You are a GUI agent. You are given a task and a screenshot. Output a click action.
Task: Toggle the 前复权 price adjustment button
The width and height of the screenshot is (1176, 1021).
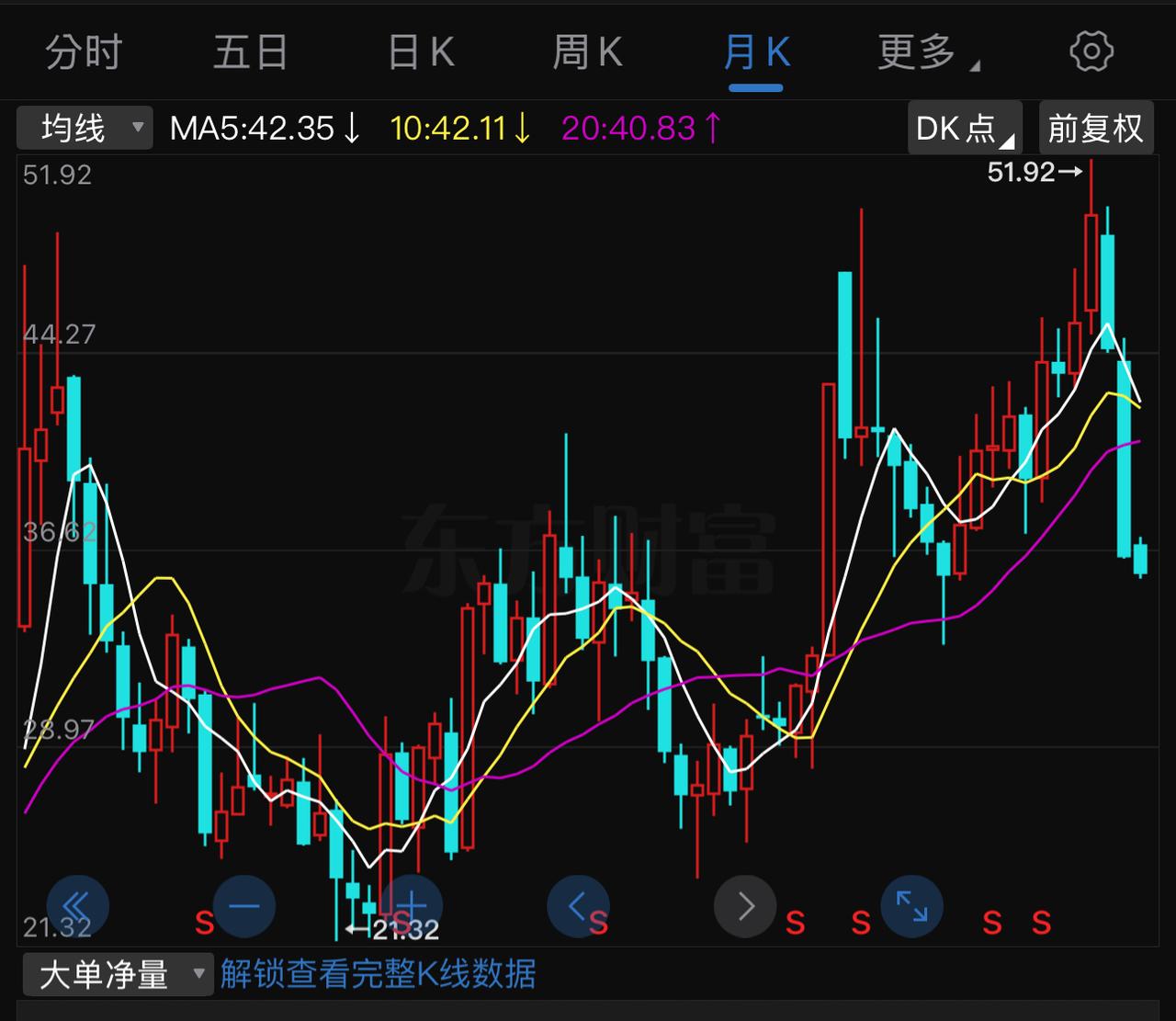1095,128
